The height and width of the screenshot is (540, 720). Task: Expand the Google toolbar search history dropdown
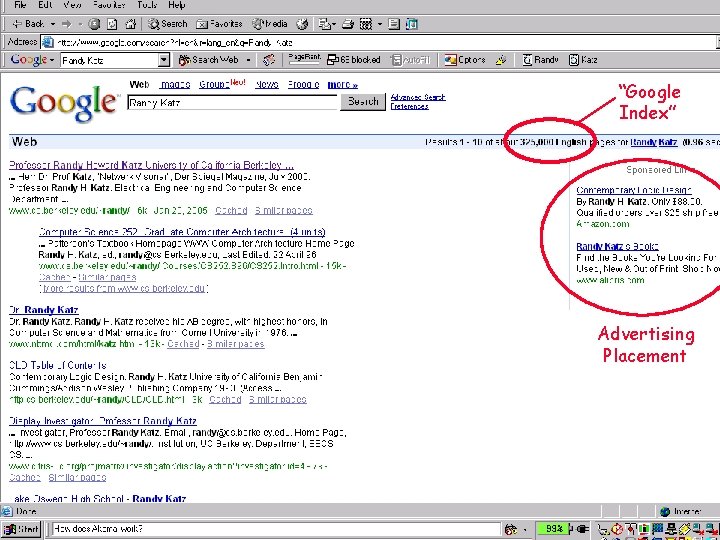coord(164,60)
